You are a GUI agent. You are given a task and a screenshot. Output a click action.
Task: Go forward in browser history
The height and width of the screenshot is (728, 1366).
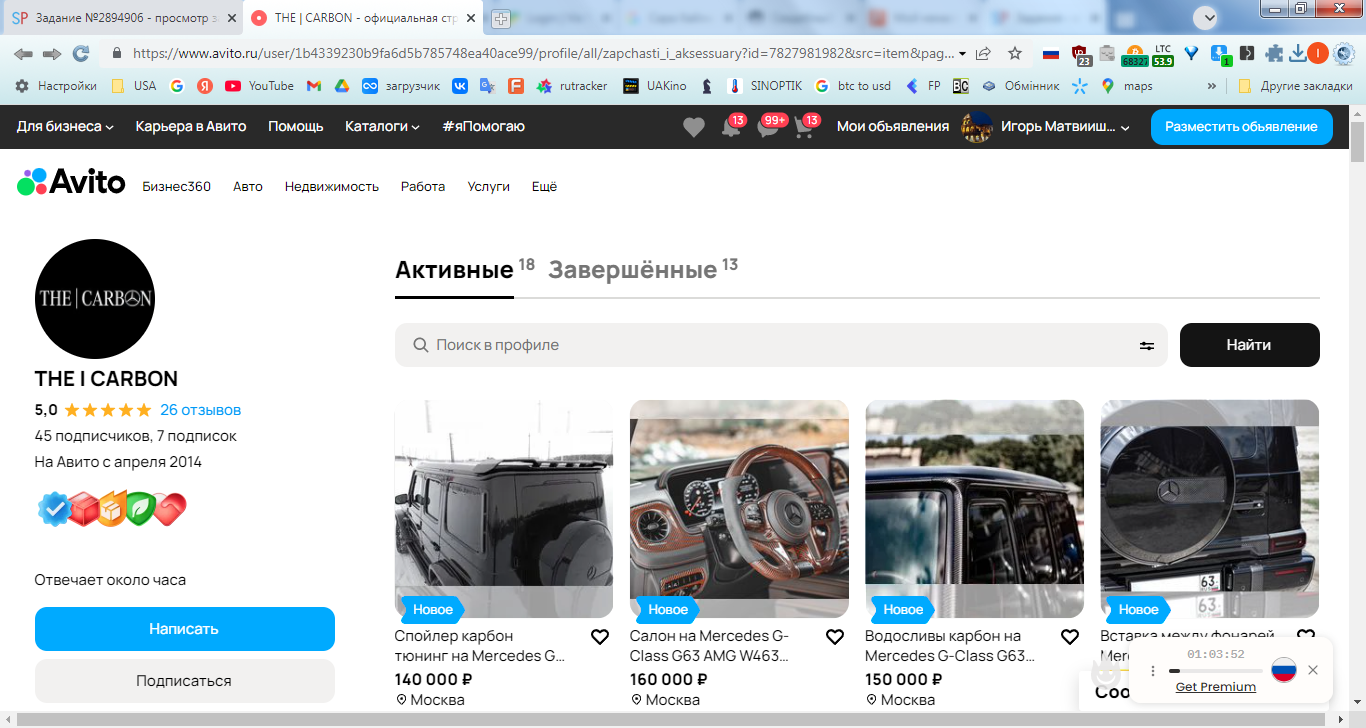[x=52, y=53]
